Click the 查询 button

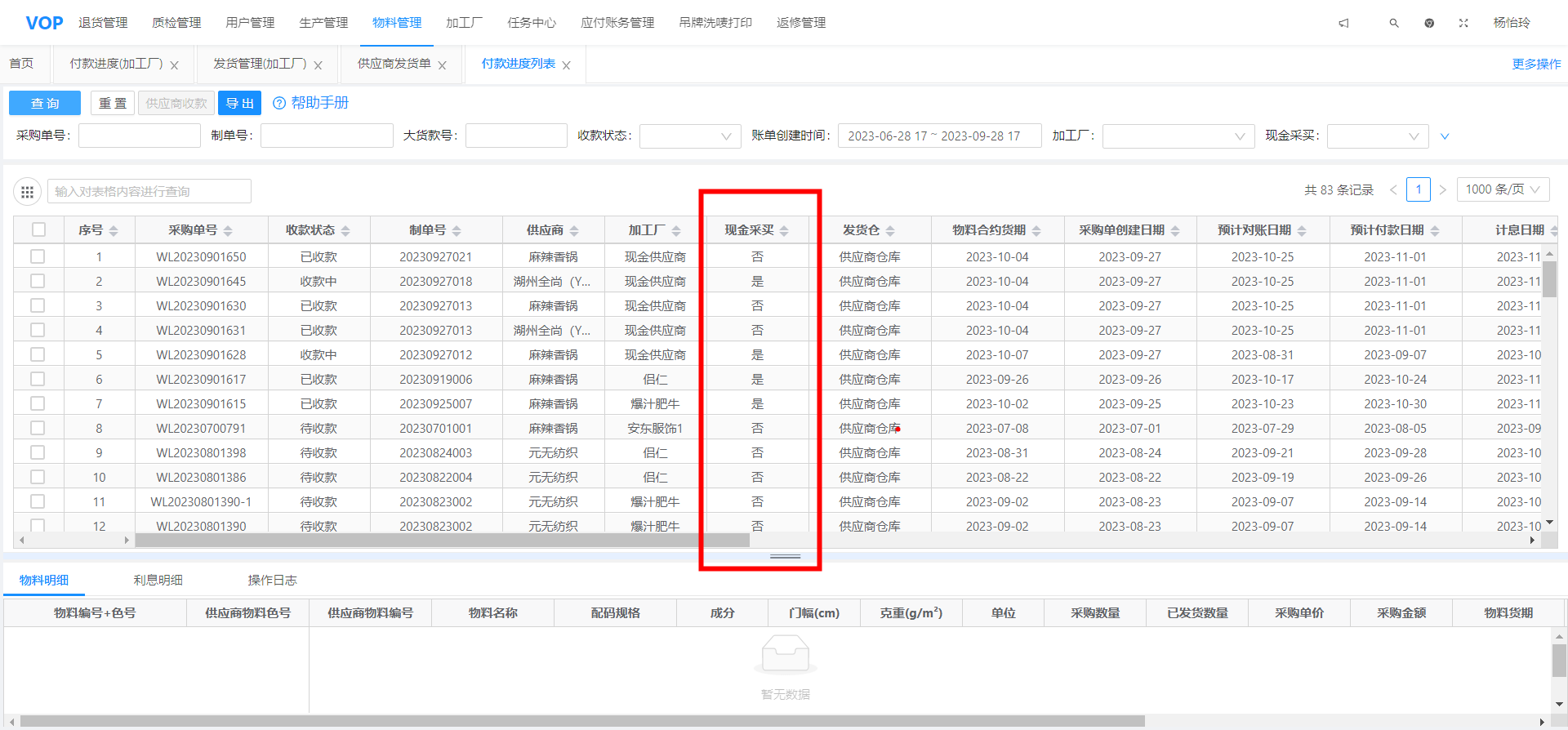click(x=45, y=103)
